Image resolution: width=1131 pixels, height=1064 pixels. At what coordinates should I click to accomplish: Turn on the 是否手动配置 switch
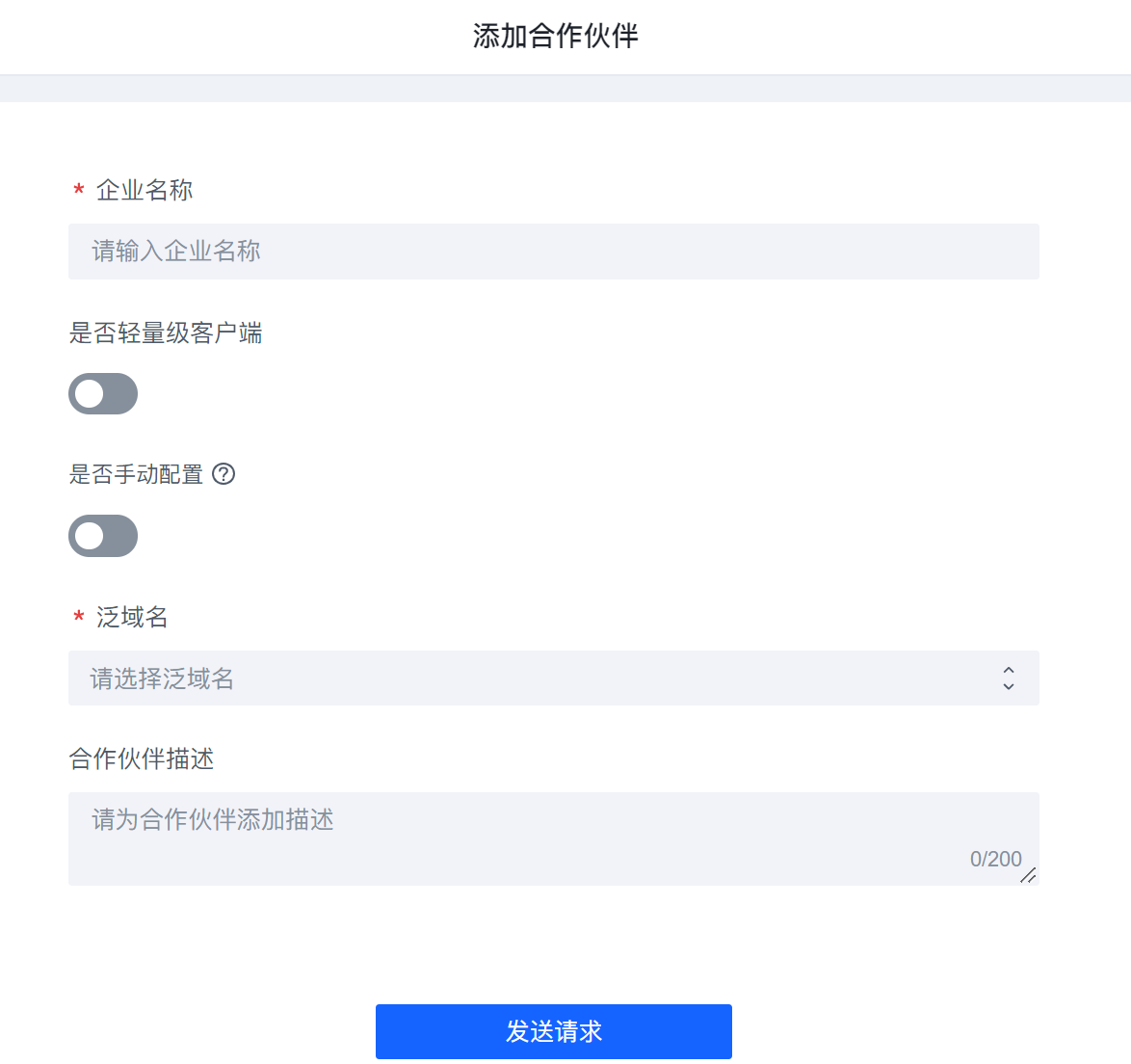[x=103, y=536]
